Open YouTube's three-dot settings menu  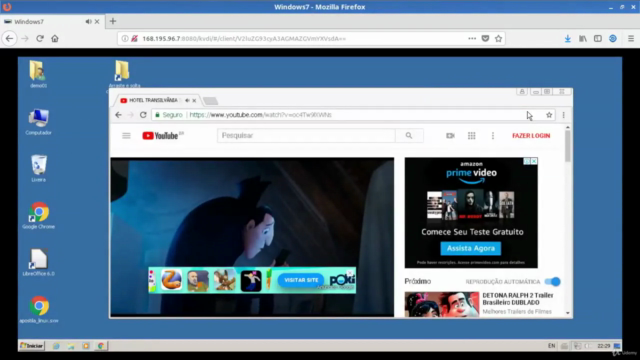coord(493,136)
